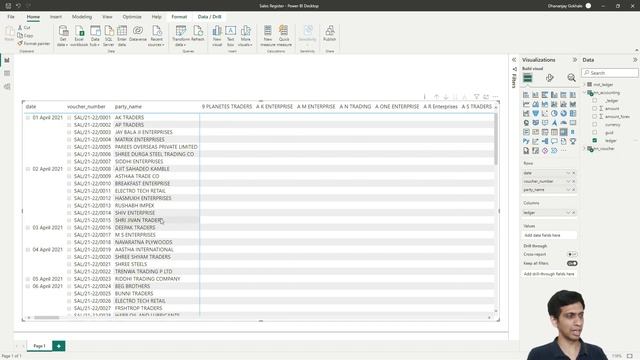Open the File menu

11,17
